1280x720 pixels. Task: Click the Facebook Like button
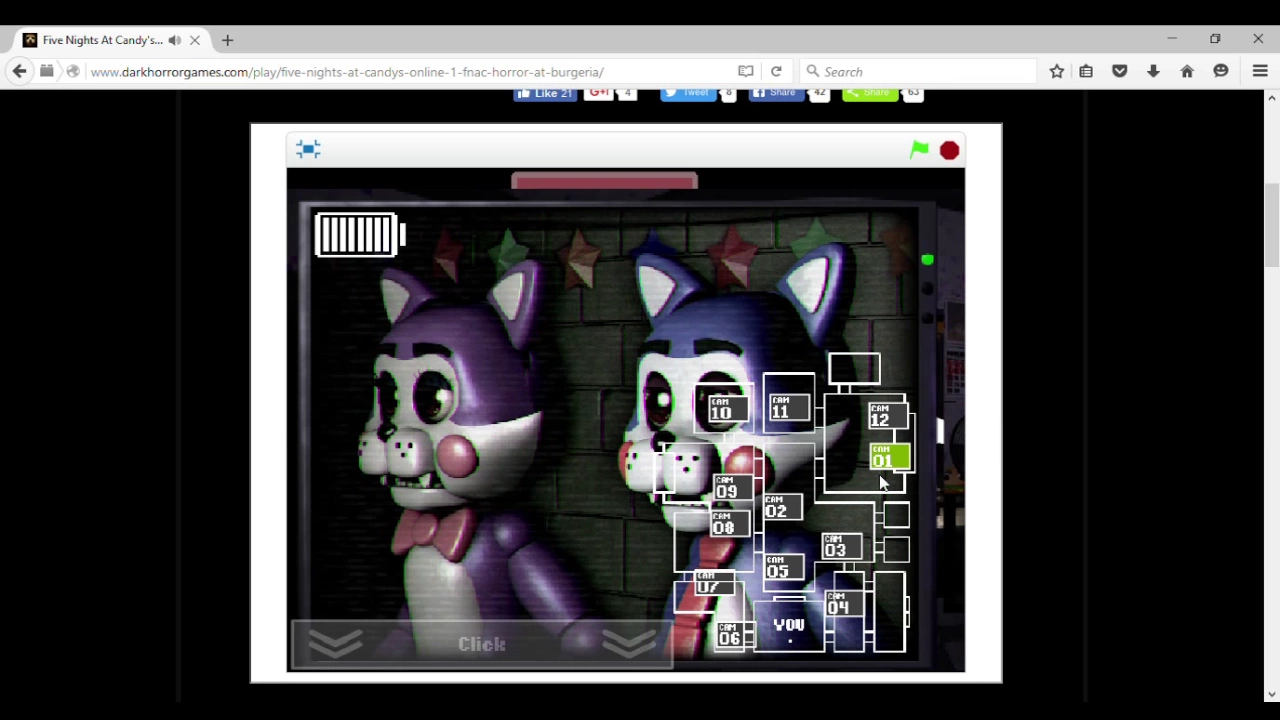[x=546, y=93]
